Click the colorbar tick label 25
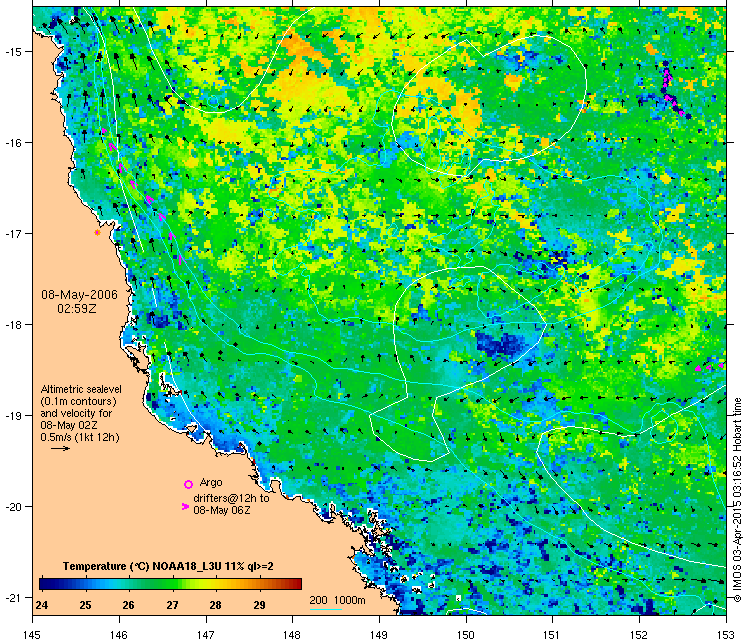The height and width of the screenshot is (640, 750). (85, 605)
